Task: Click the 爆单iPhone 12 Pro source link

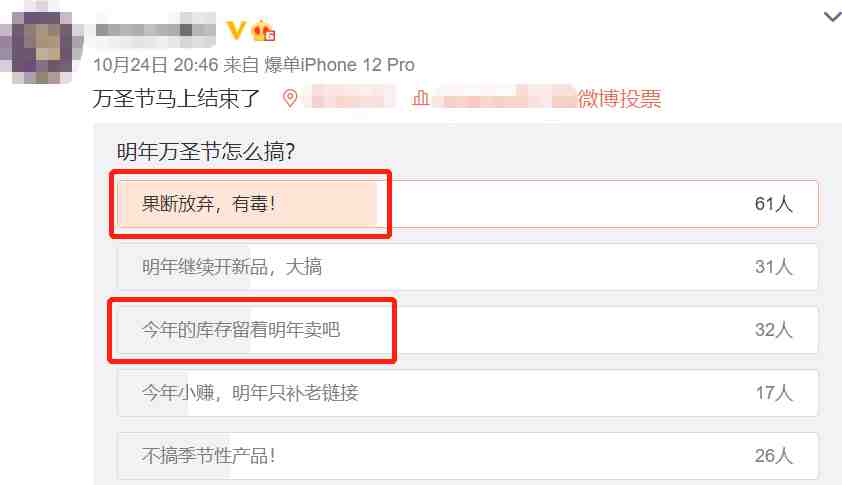Action: point(339,65)
